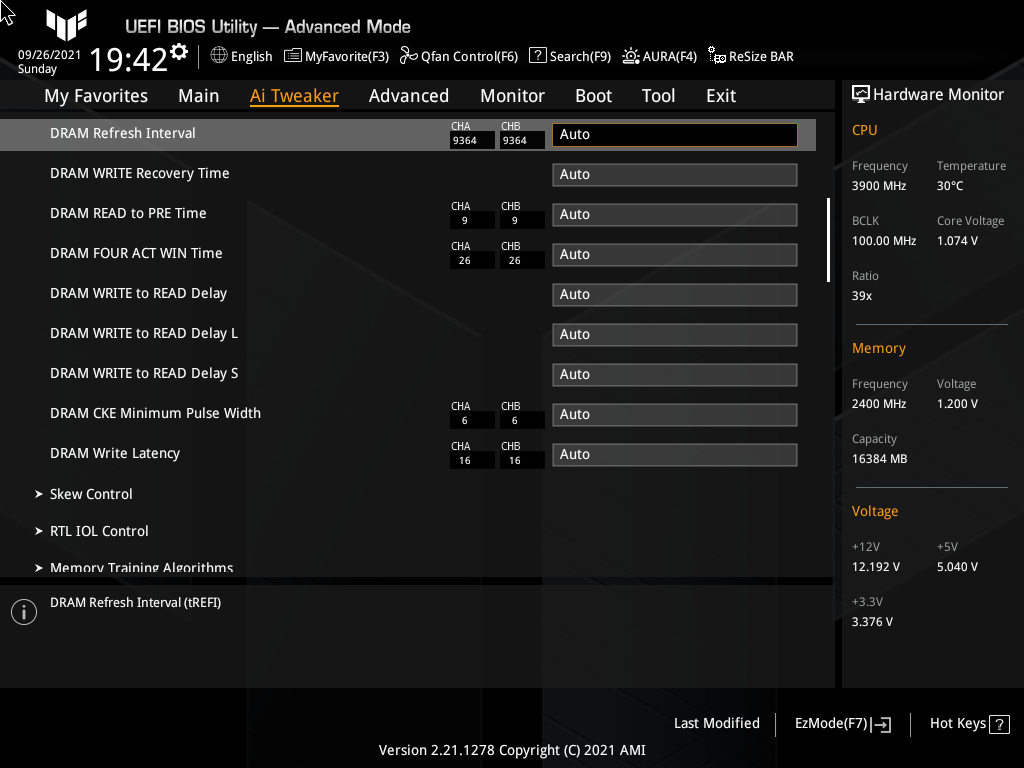The height and width of the screenshot is (768, 1024).
Task: Open the DRAM Refresh Interval dropdown
Action: [x=674, y=133]
